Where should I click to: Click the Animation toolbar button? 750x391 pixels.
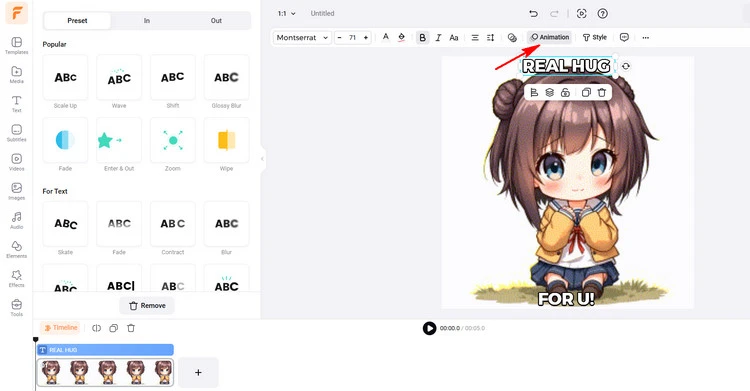tap(550, 37)
